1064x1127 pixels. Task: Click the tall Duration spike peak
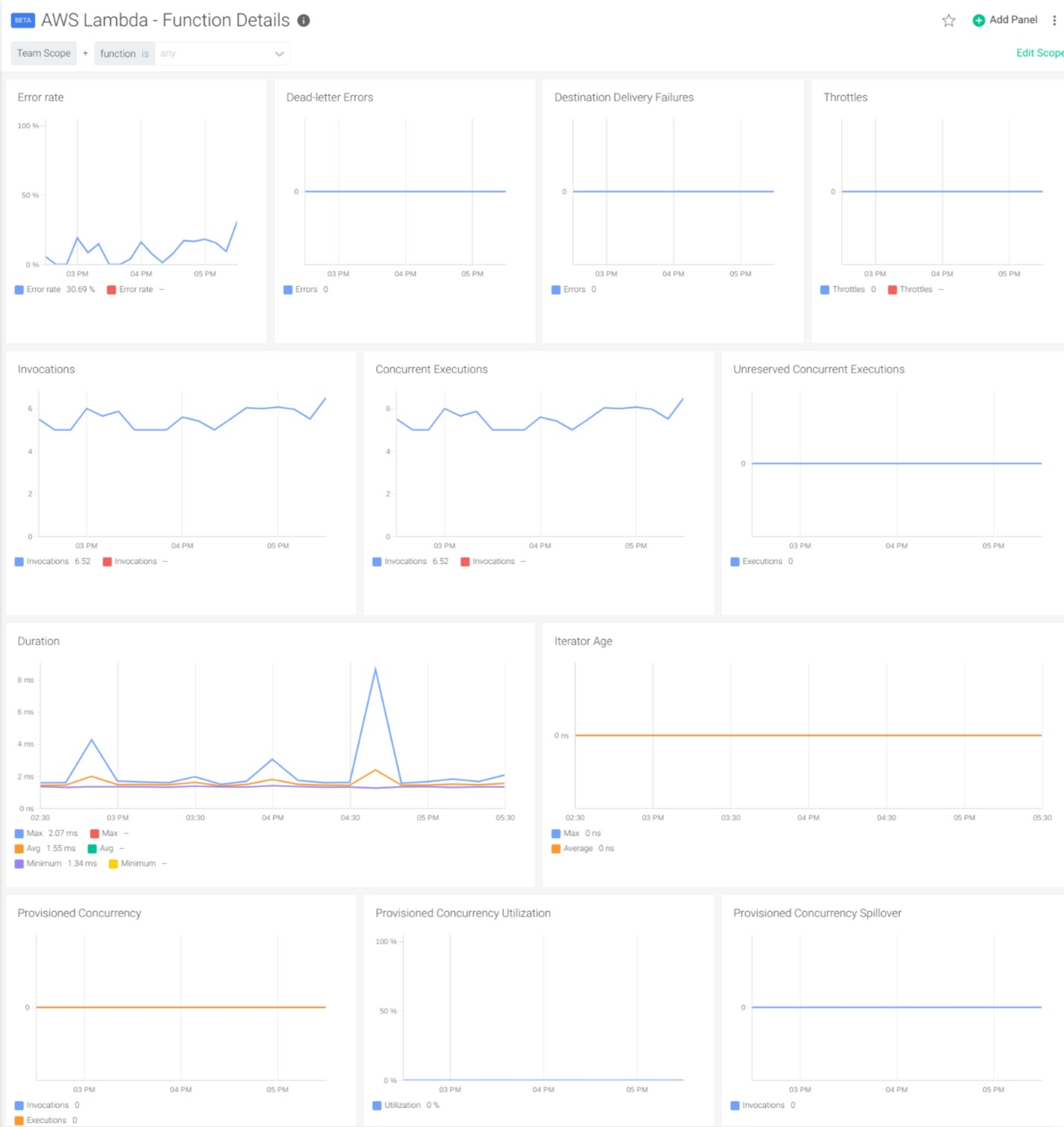coord(375,669)
